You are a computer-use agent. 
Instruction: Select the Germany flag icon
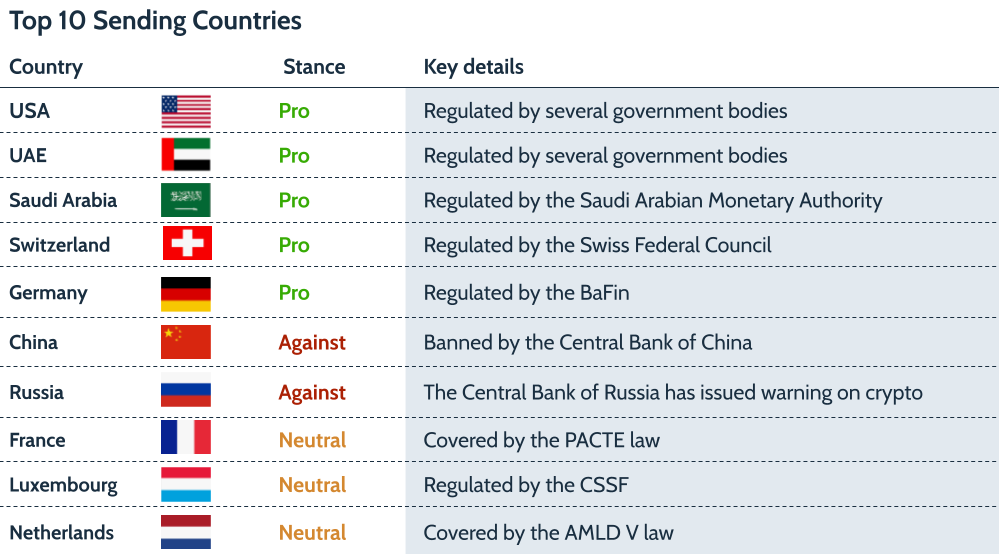(186, 293)
